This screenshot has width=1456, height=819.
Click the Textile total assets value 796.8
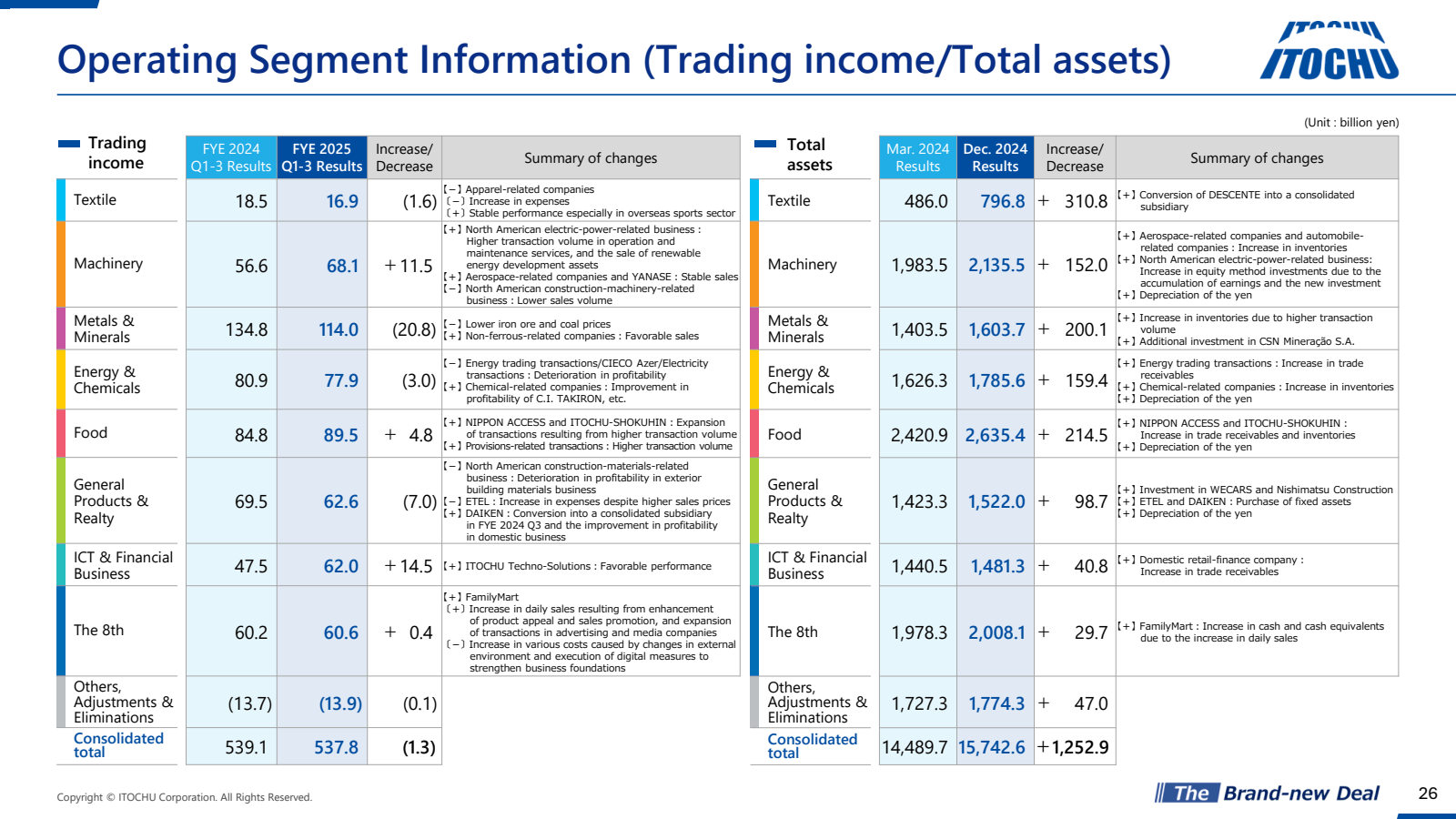(1003, 201)
